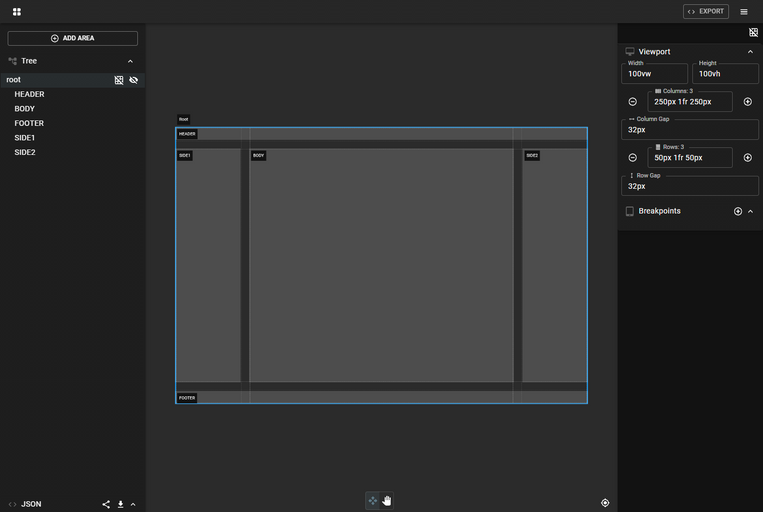The width and height of the screenshot is (763, 512).
Task: Select the BODY area on canvas
Action: 382,265
